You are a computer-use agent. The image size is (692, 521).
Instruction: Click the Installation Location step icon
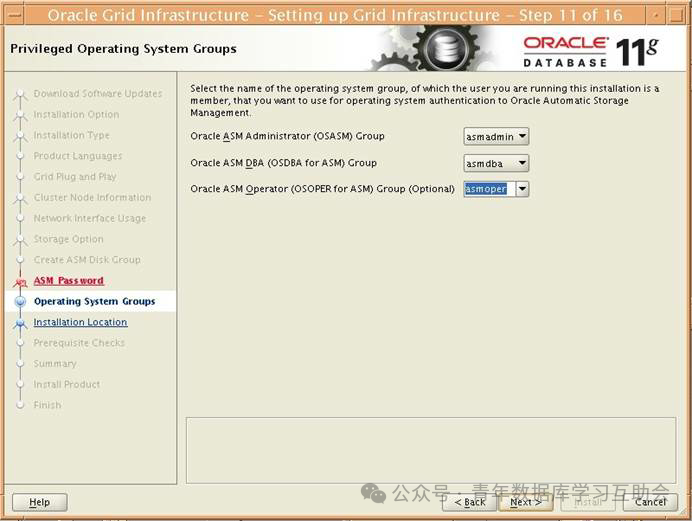point(20,323)
